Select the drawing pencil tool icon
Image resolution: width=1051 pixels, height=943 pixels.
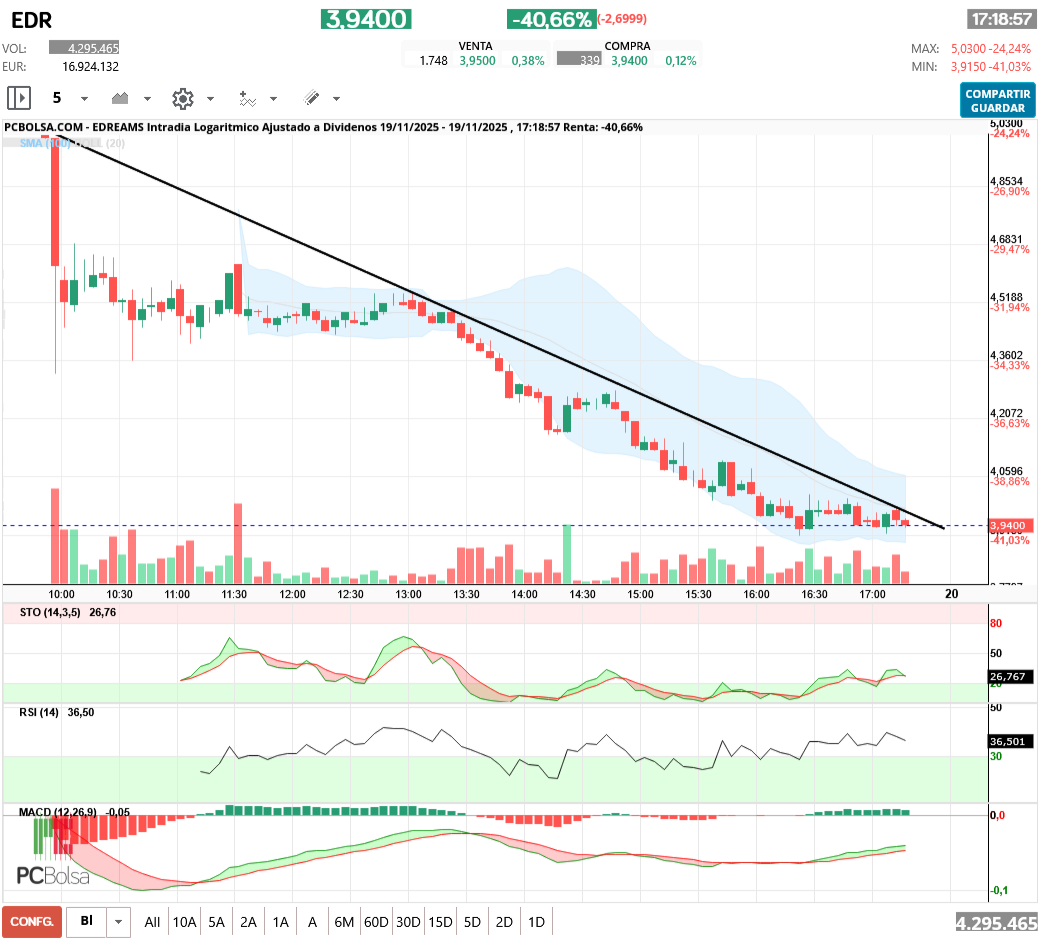[x=311, y=99]
